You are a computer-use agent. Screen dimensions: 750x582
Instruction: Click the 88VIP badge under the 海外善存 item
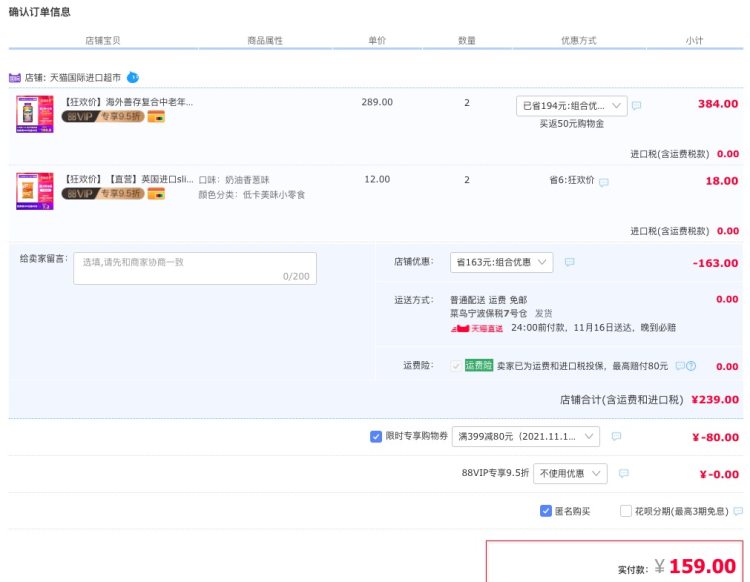pos(103,116)
